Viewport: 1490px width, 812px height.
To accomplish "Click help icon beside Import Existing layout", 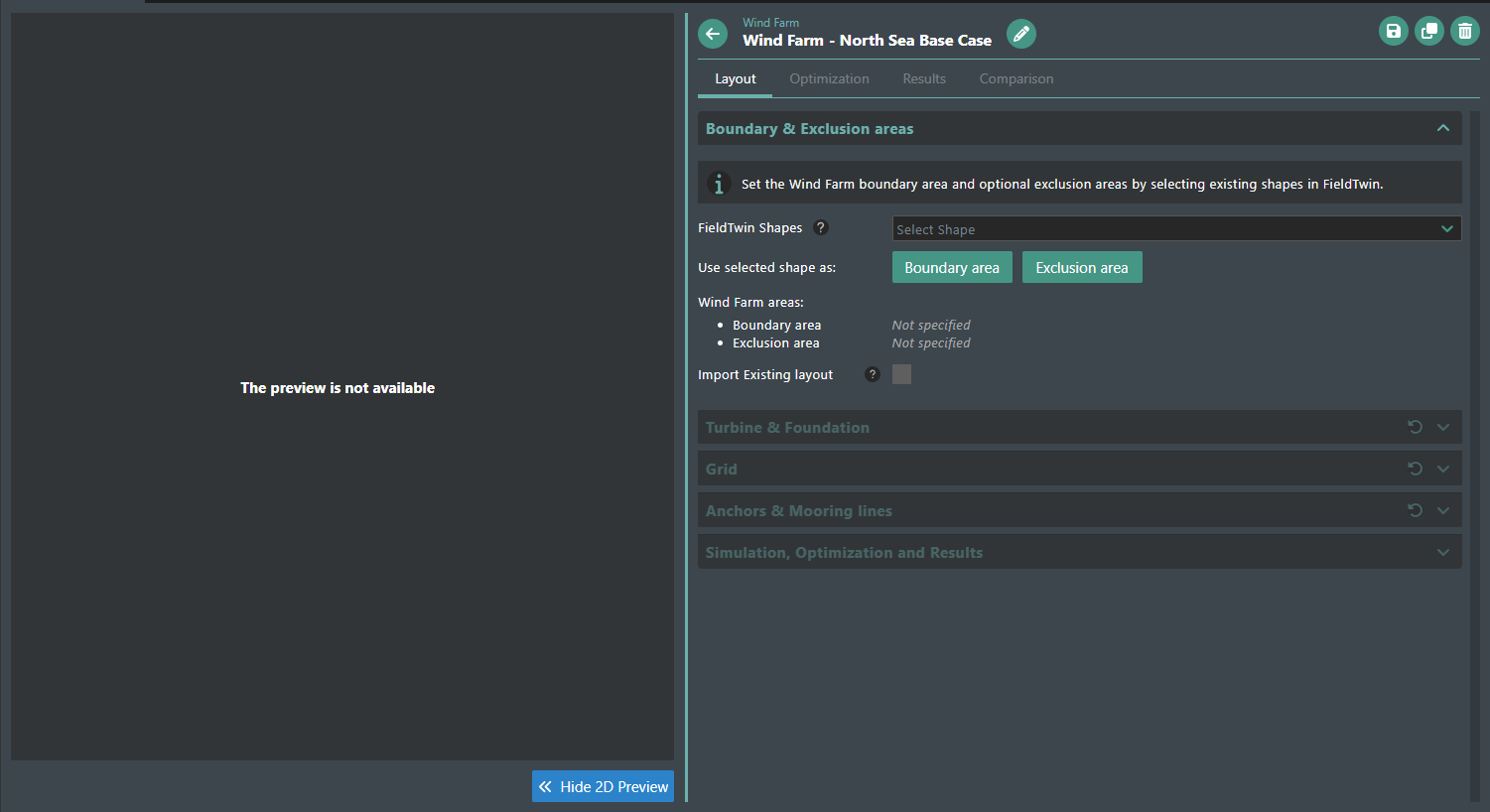I will [872, 374].
